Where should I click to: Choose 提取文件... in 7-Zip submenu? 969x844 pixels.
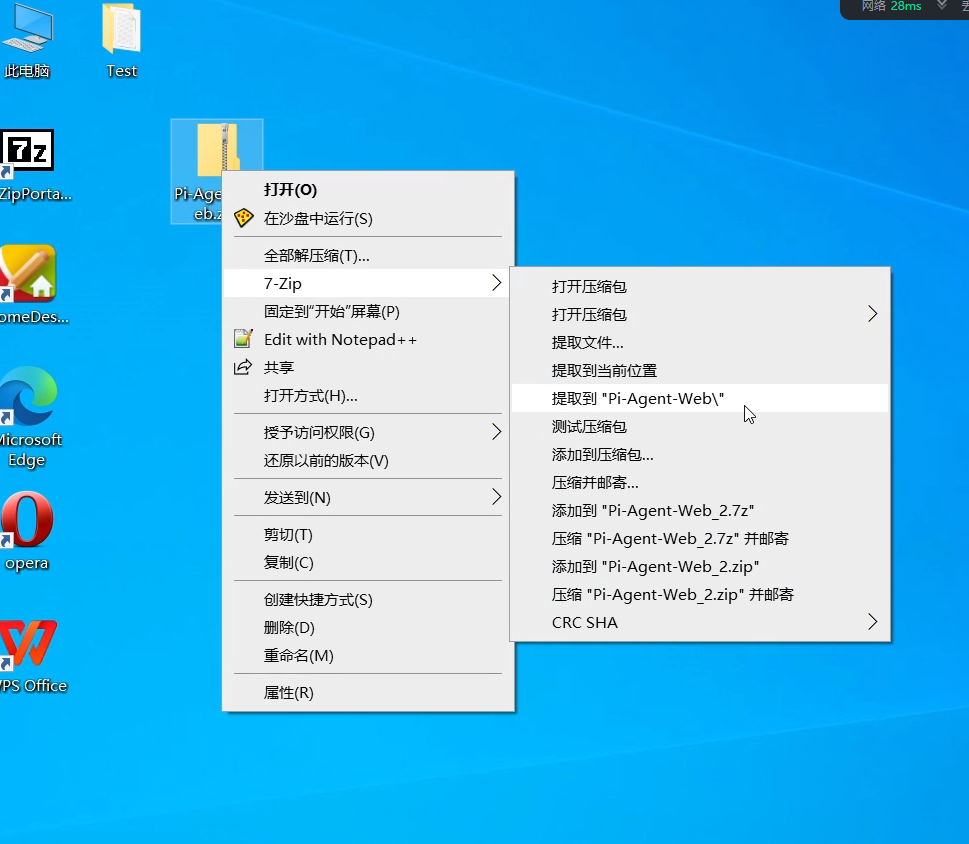[x=700, y=342]
